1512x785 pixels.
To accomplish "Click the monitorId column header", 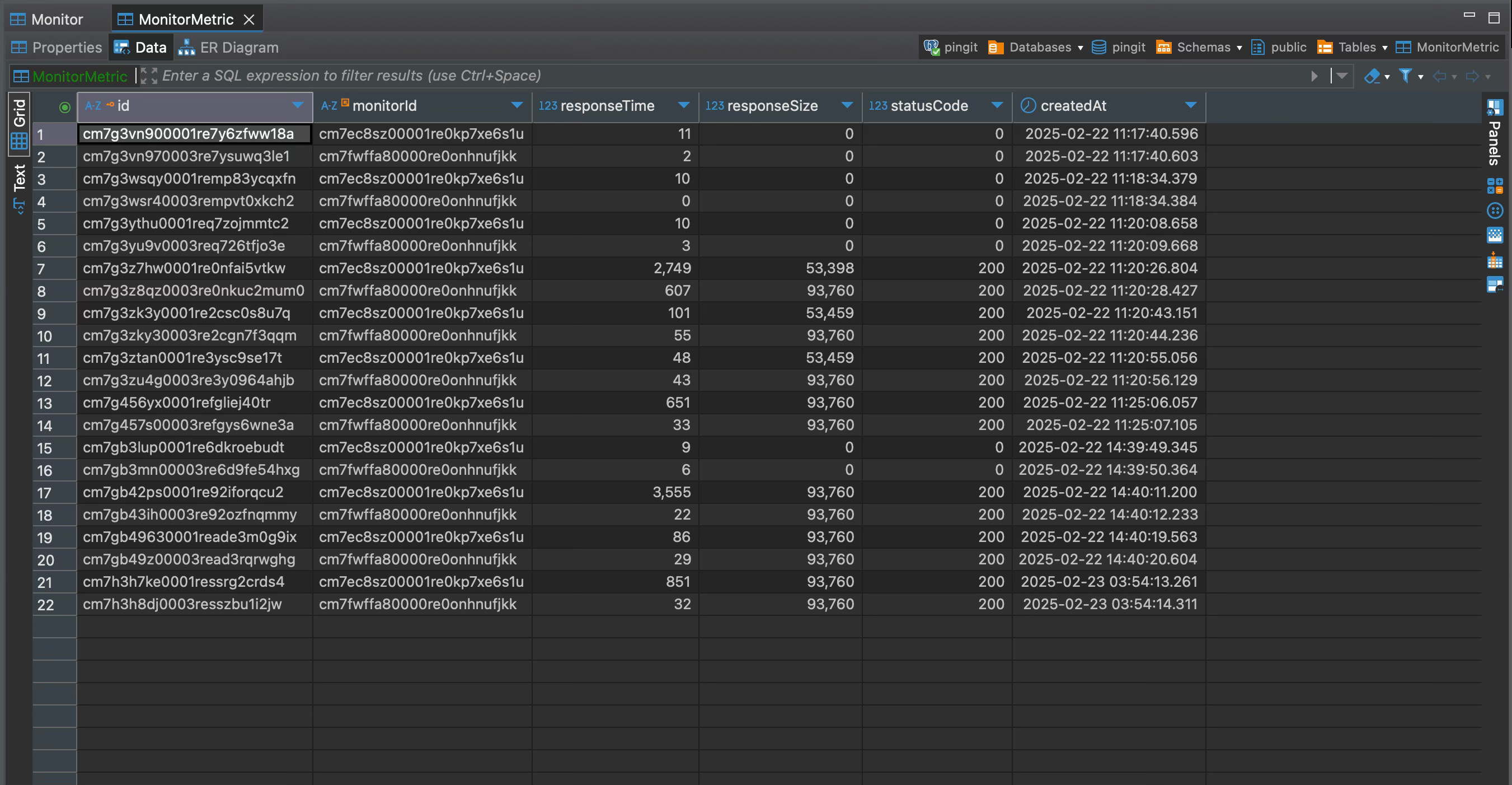I will [422, 106].
